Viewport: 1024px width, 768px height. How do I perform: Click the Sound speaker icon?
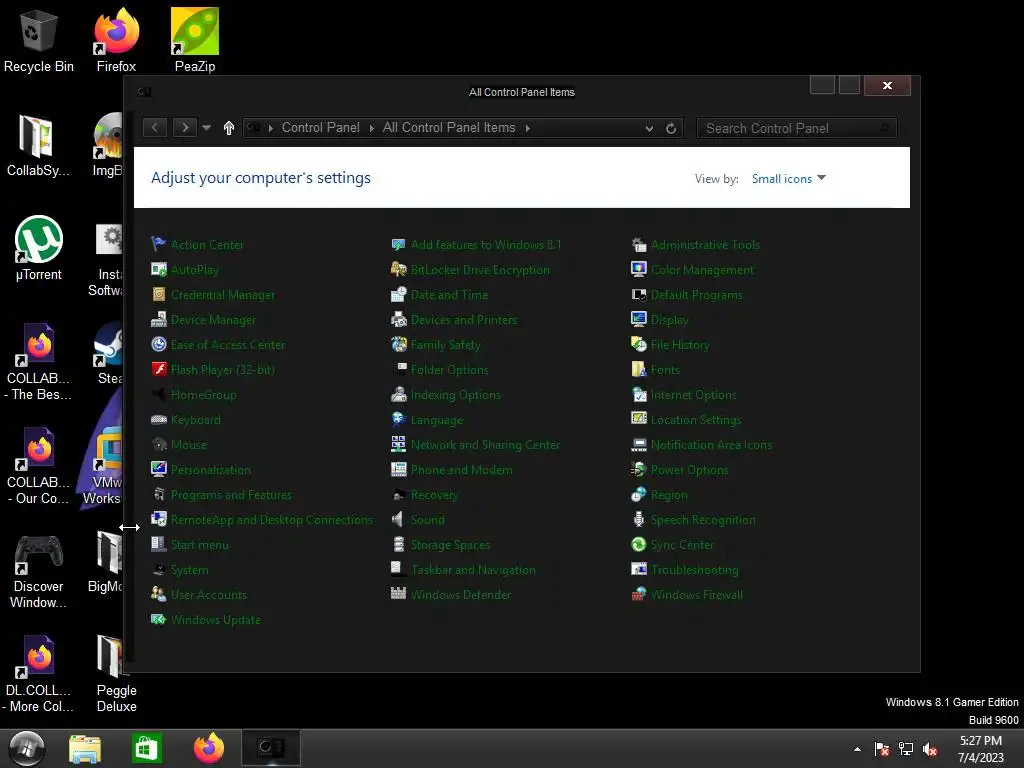click(398, 519)
